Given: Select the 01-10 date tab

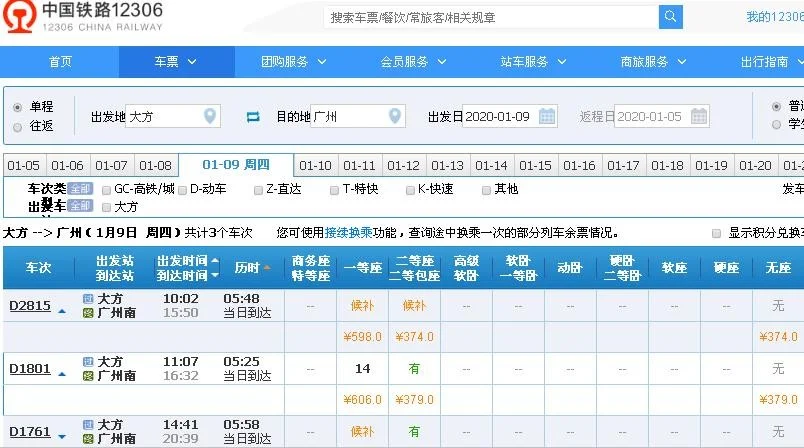Looking at the screenshot, I should point(315,166).
